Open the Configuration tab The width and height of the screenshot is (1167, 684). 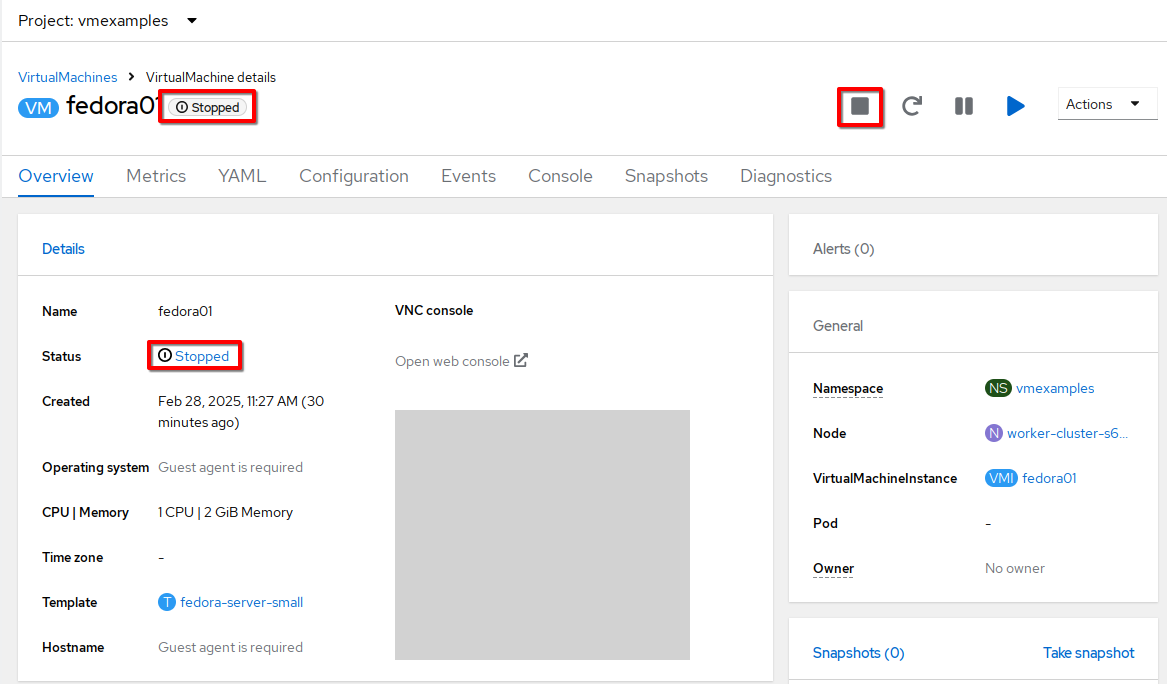[354, 176]
